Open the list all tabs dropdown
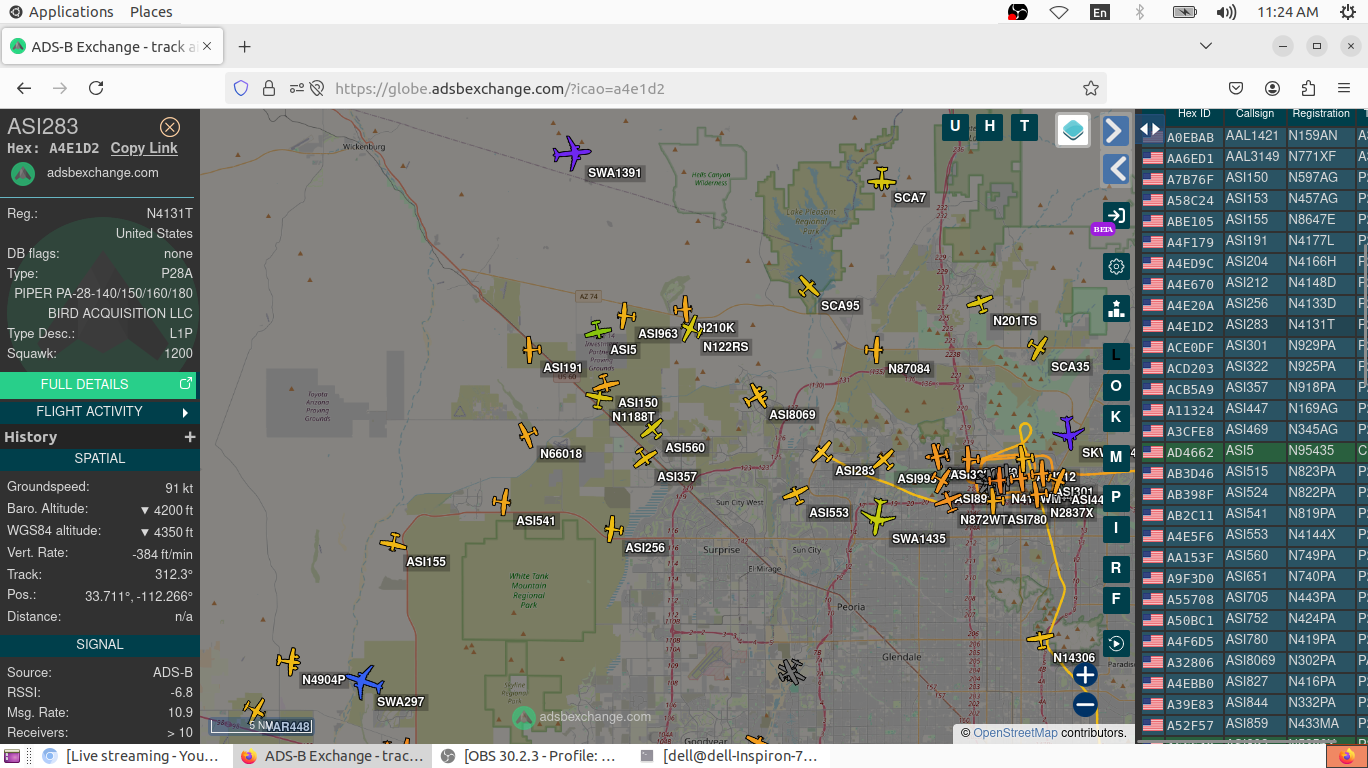 [1206, 46]
